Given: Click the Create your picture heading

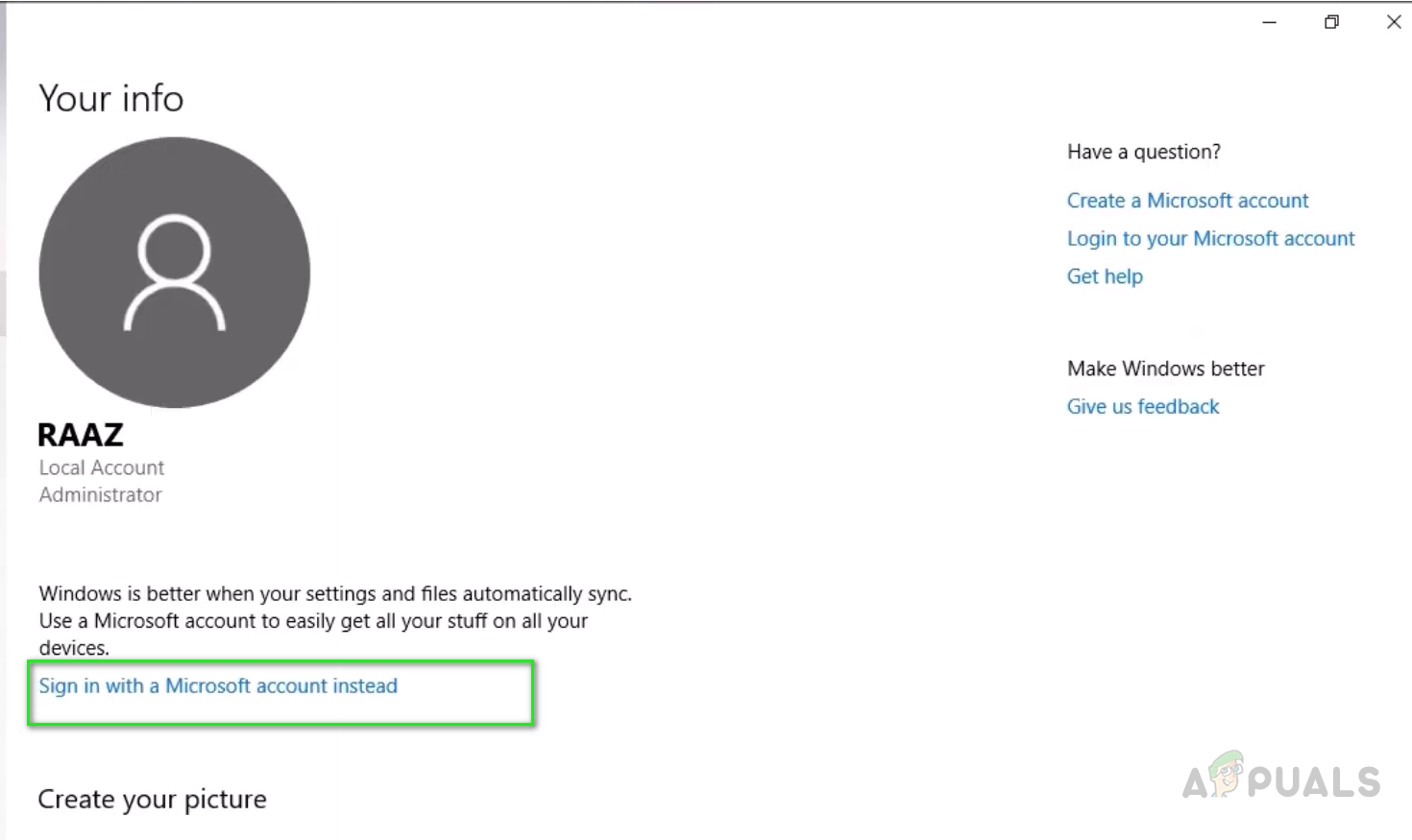Looking at the screenshot, I should tap(152, 800).
